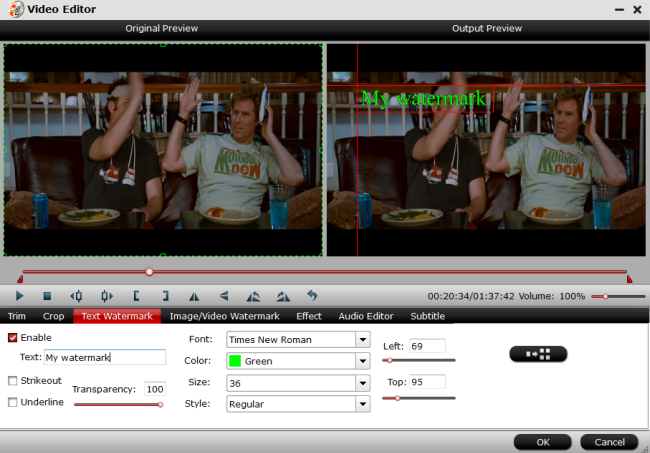Click the end trim marker on timeline

(629, 279)
